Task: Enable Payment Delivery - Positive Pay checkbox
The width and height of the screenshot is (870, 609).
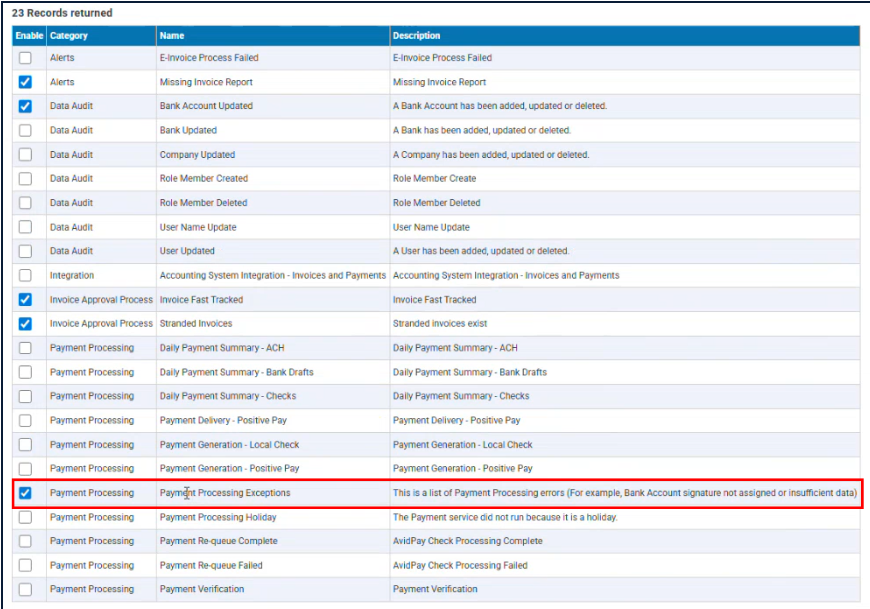Action: click(25, 420)
